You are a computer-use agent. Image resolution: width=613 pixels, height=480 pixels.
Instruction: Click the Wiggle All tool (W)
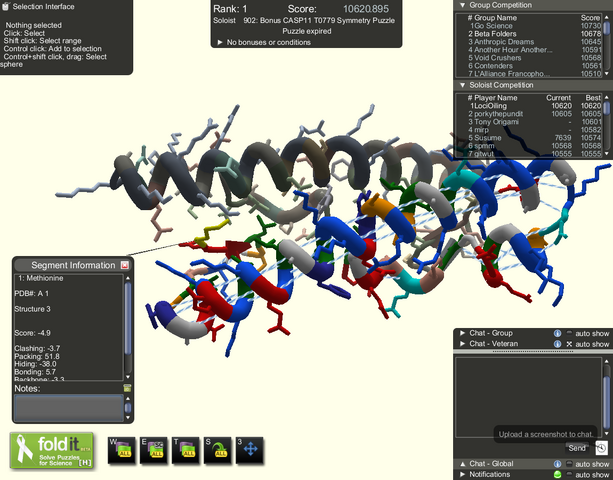(122, 450)
